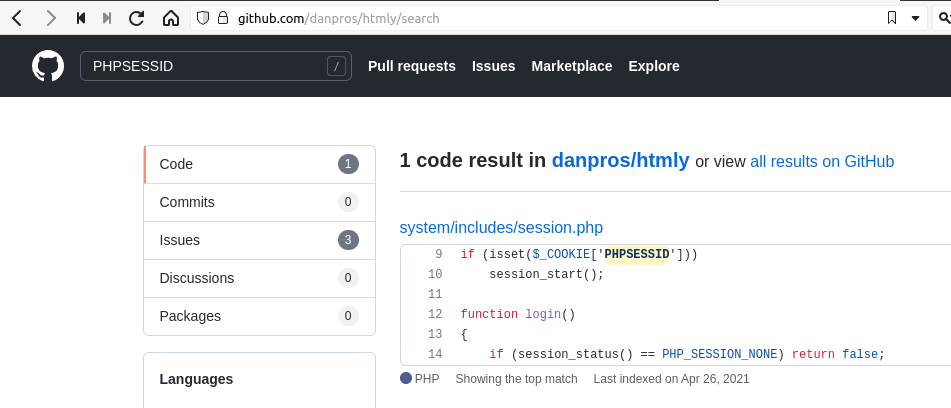The height and width of the screenshot is (408, 951).
Task: Click the Languages section heading
Action: [x=196, y=379]
